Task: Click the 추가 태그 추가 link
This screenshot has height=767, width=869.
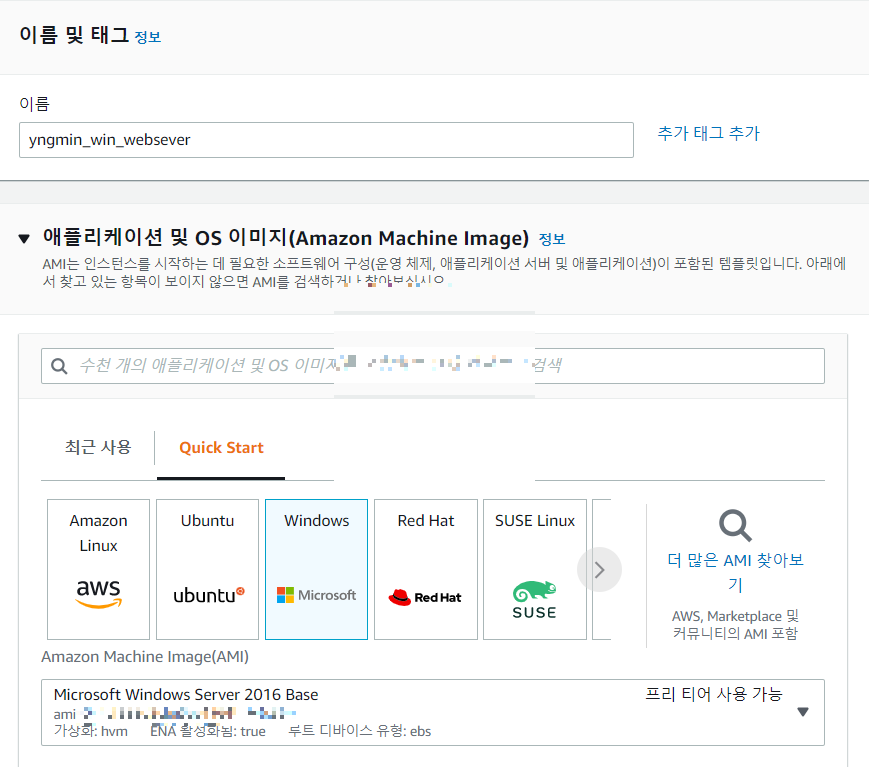Action: point(708,133)
